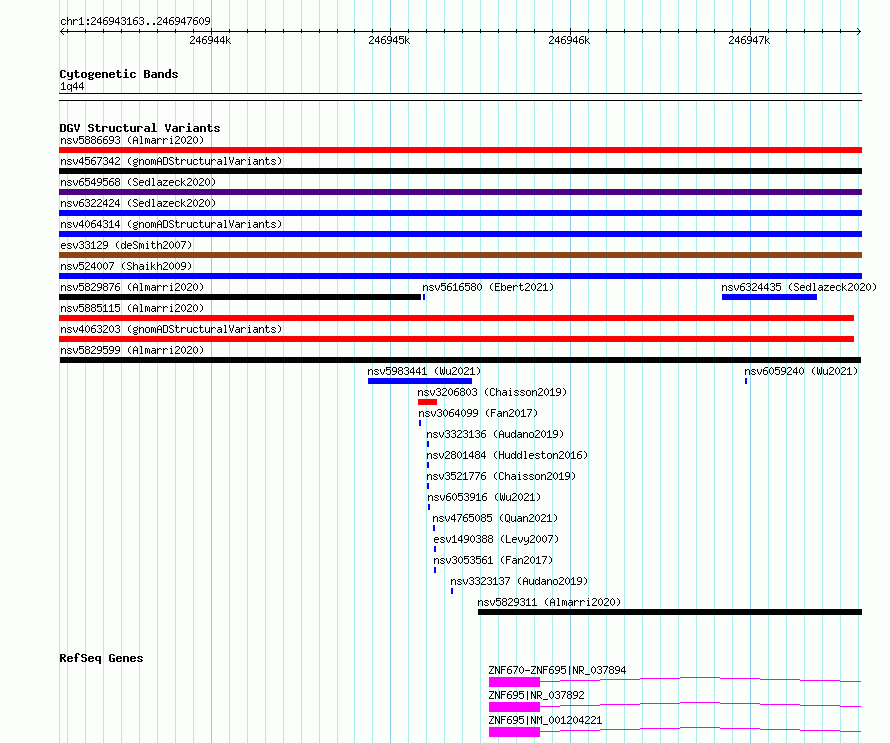Click the magenta ZNF670-ZNF695 exon block
This screenshot has width=890, height=743.
click(x=514, y=682)
